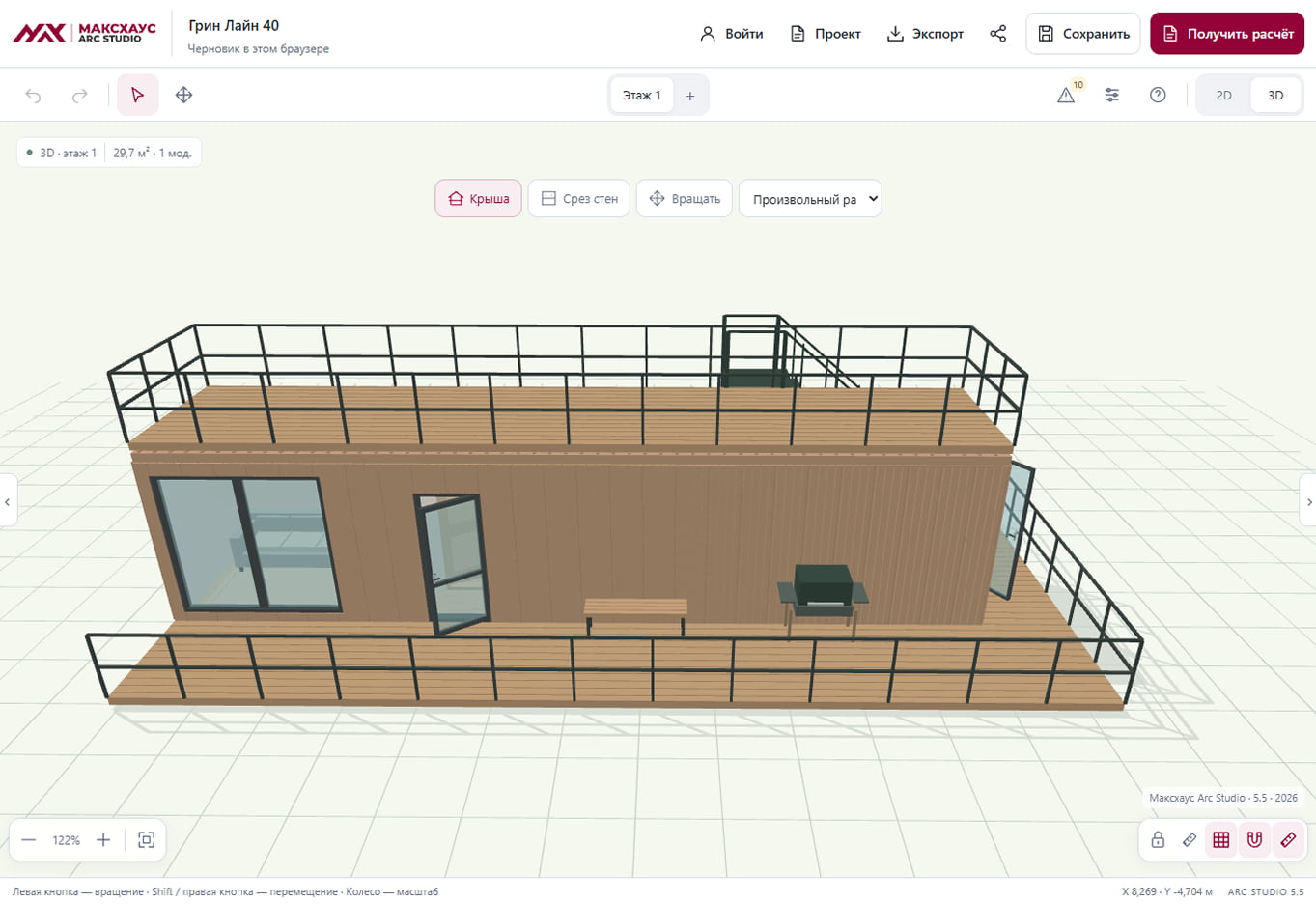Click the undo arrow icon
1316x904 pixels.
pyautogui.click(x=34, y=95)
